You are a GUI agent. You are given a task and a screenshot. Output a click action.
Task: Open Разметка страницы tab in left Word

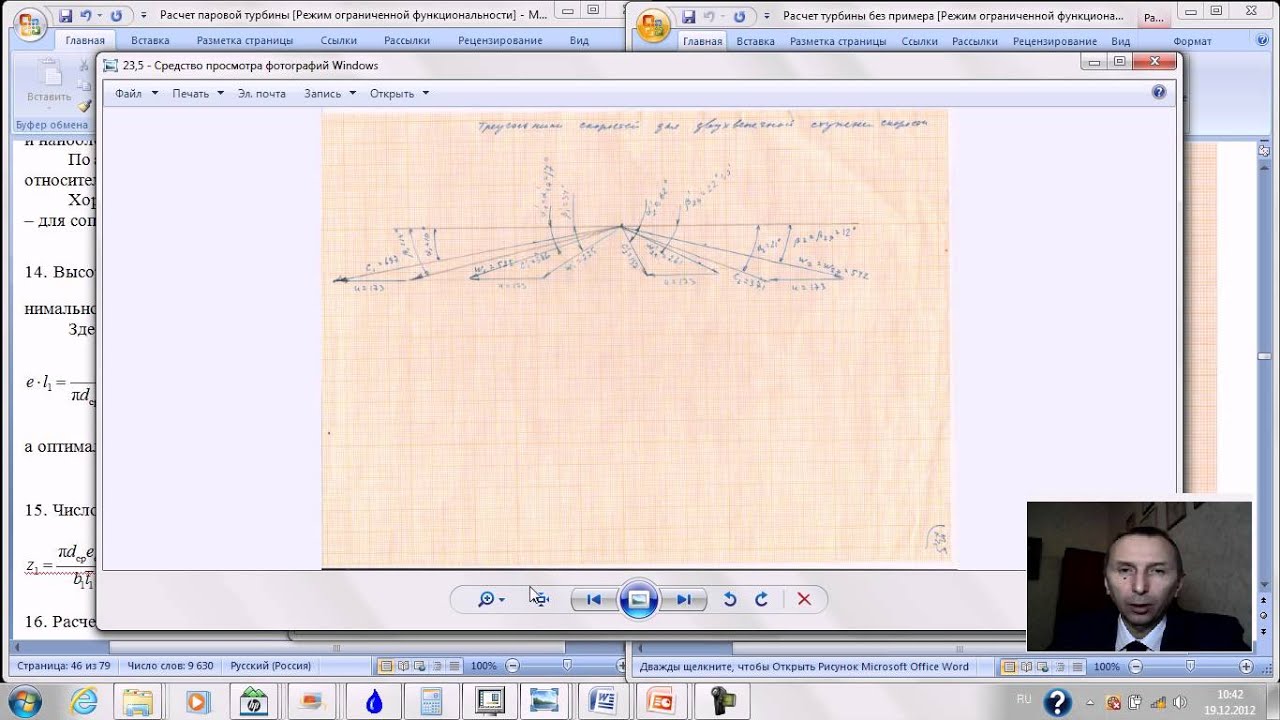click(x=245, y=41)
